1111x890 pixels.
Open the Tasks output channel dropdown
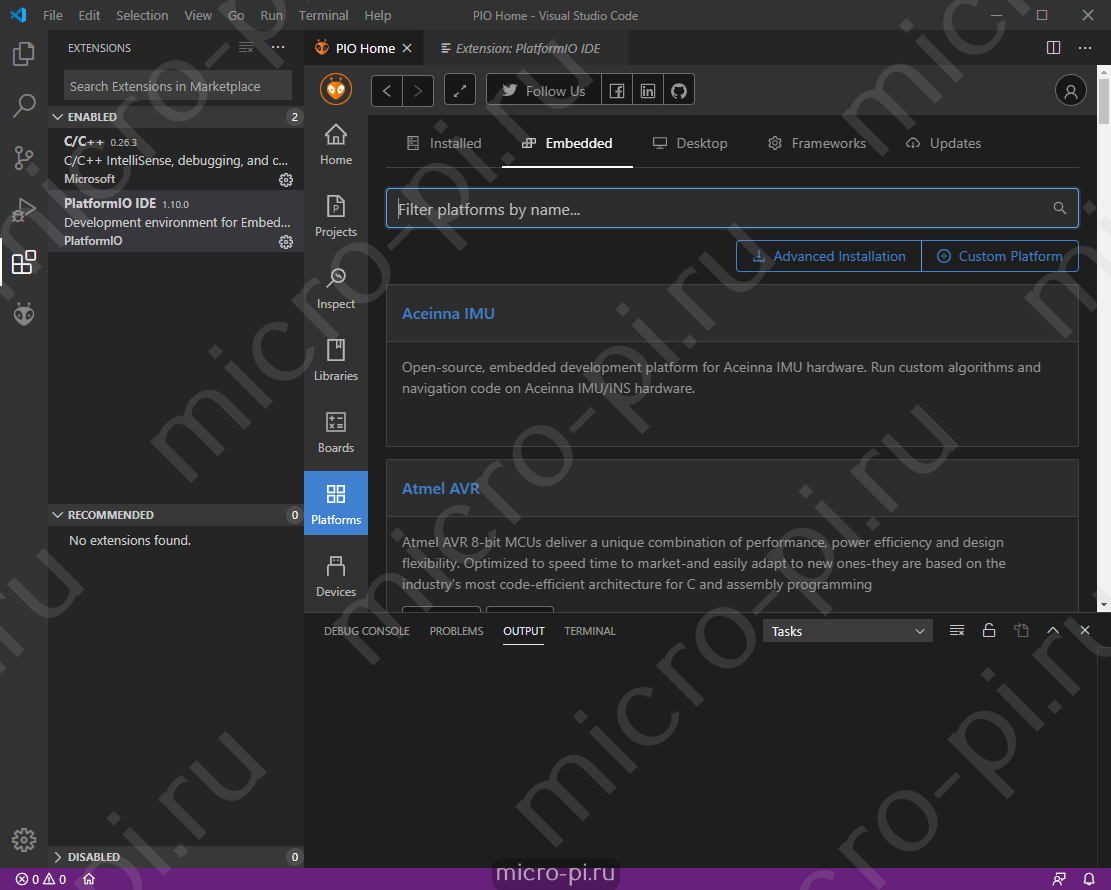click(x=847, y=631)
